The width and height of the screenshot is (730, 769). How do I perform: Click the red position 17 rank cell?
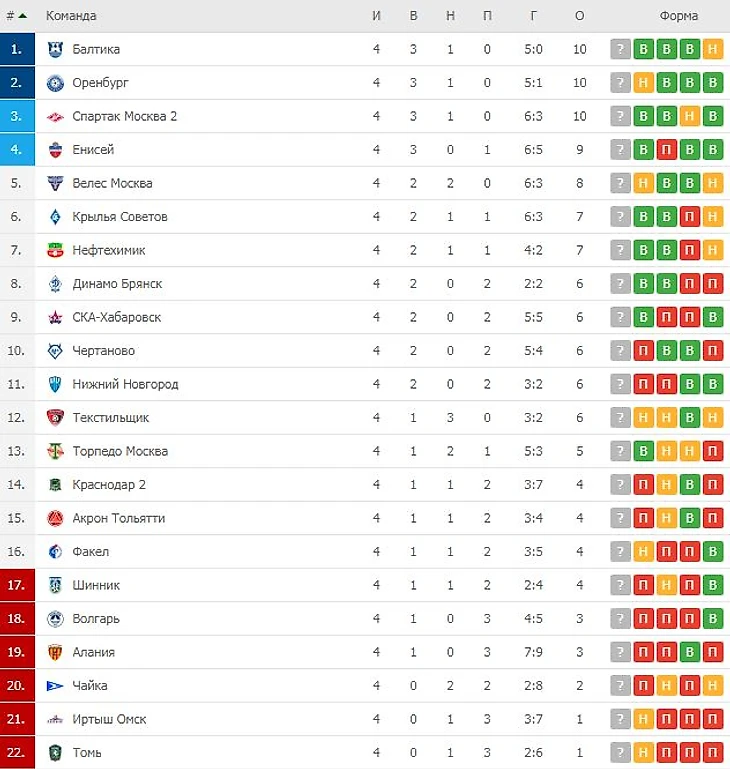pos(16,585)
